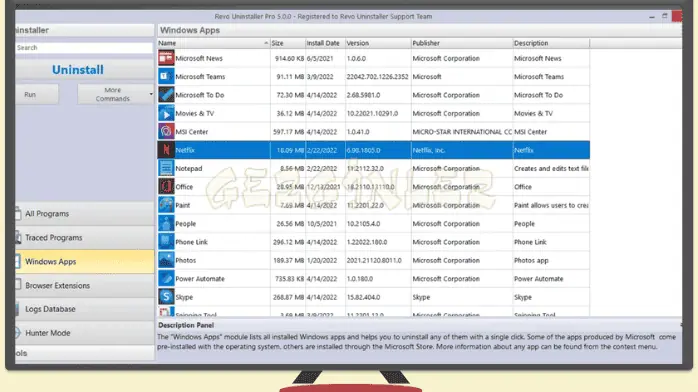Click the Notepad app icon
Image resolution: width=698 pixels, height=392 pixels.
point(166,168)
